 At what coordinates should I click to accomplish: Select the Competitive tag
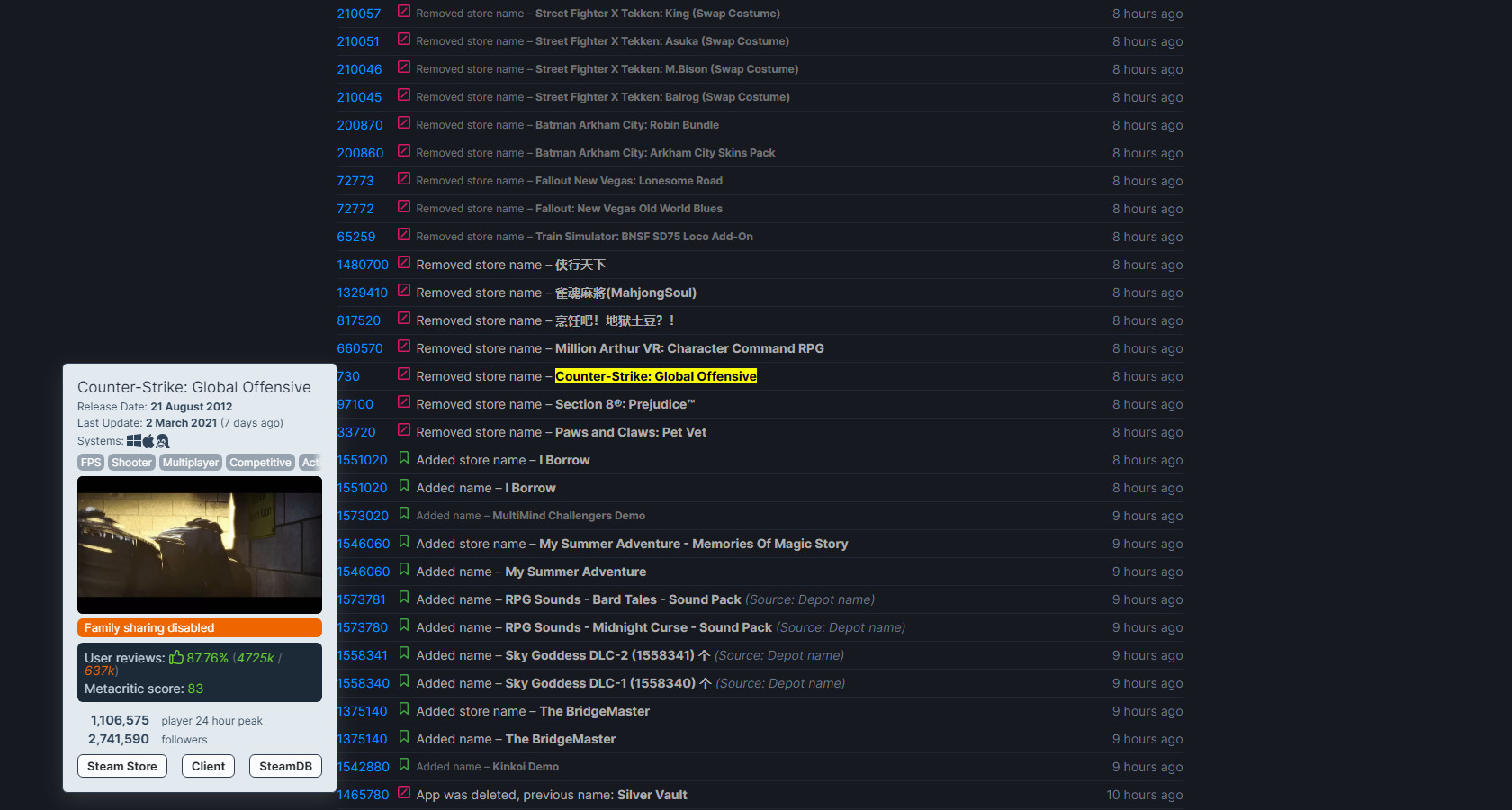[260, 463]
